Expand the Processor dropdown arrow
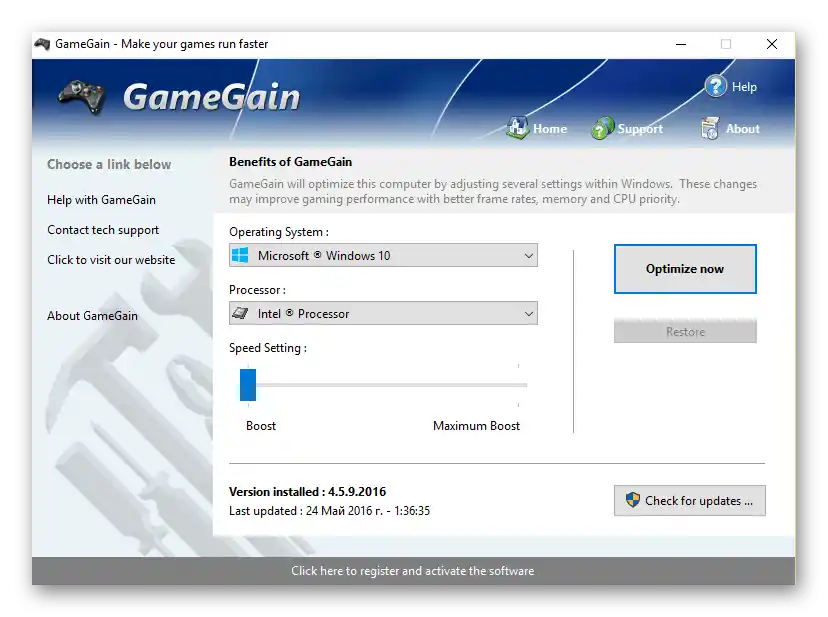 528,314
